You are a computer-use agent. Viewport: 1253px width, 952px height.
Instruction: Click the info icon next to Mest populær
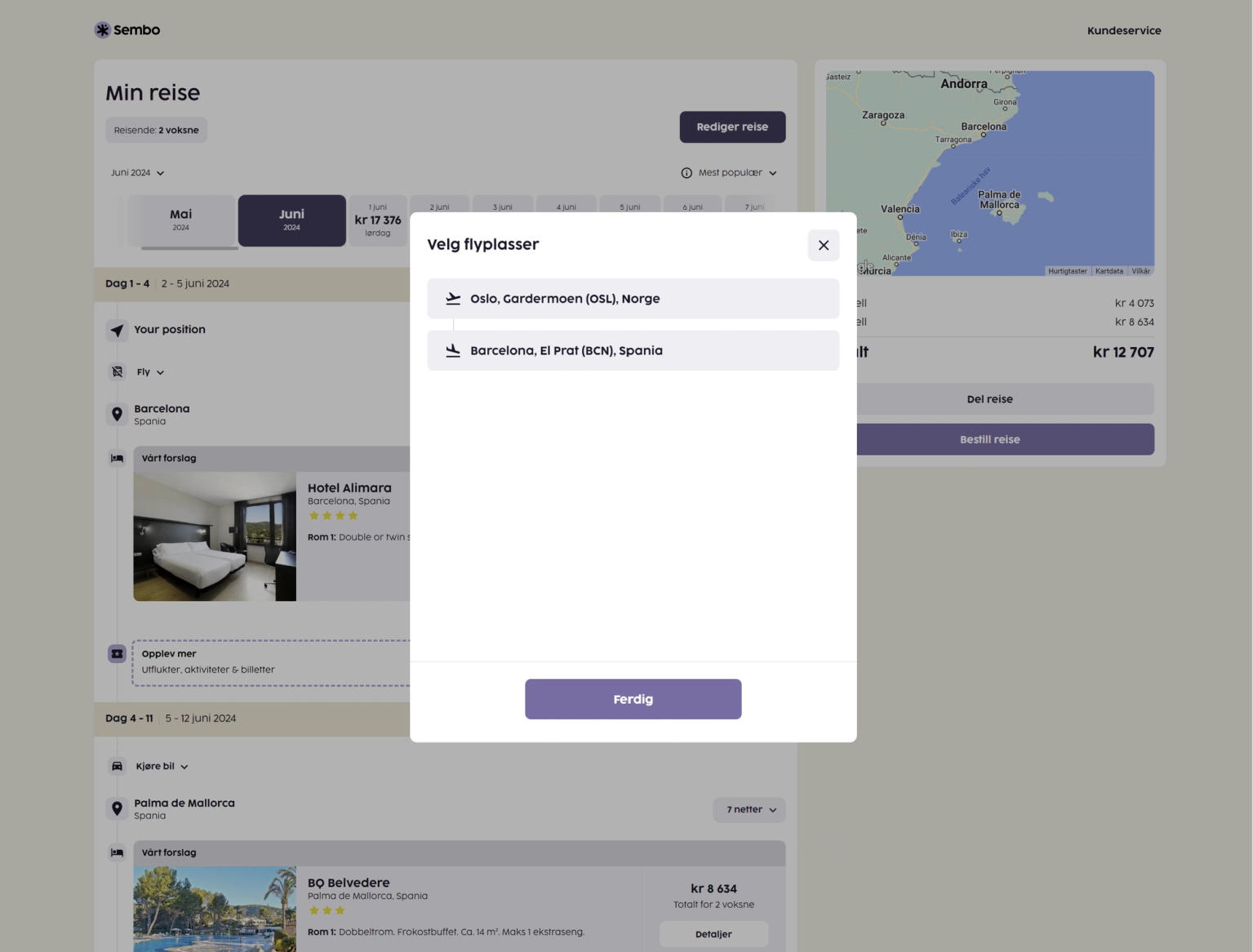[686, 173]
